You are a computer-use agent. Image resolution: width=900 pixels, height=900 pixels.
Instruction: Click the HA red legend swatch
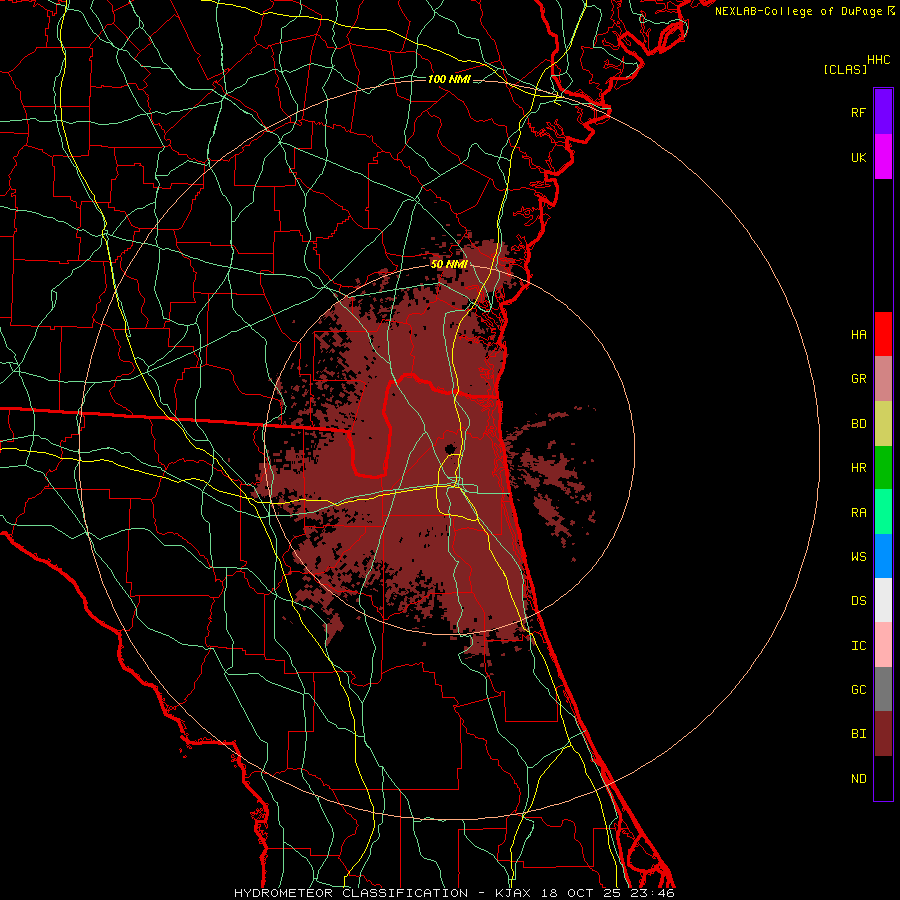(883, 334)
